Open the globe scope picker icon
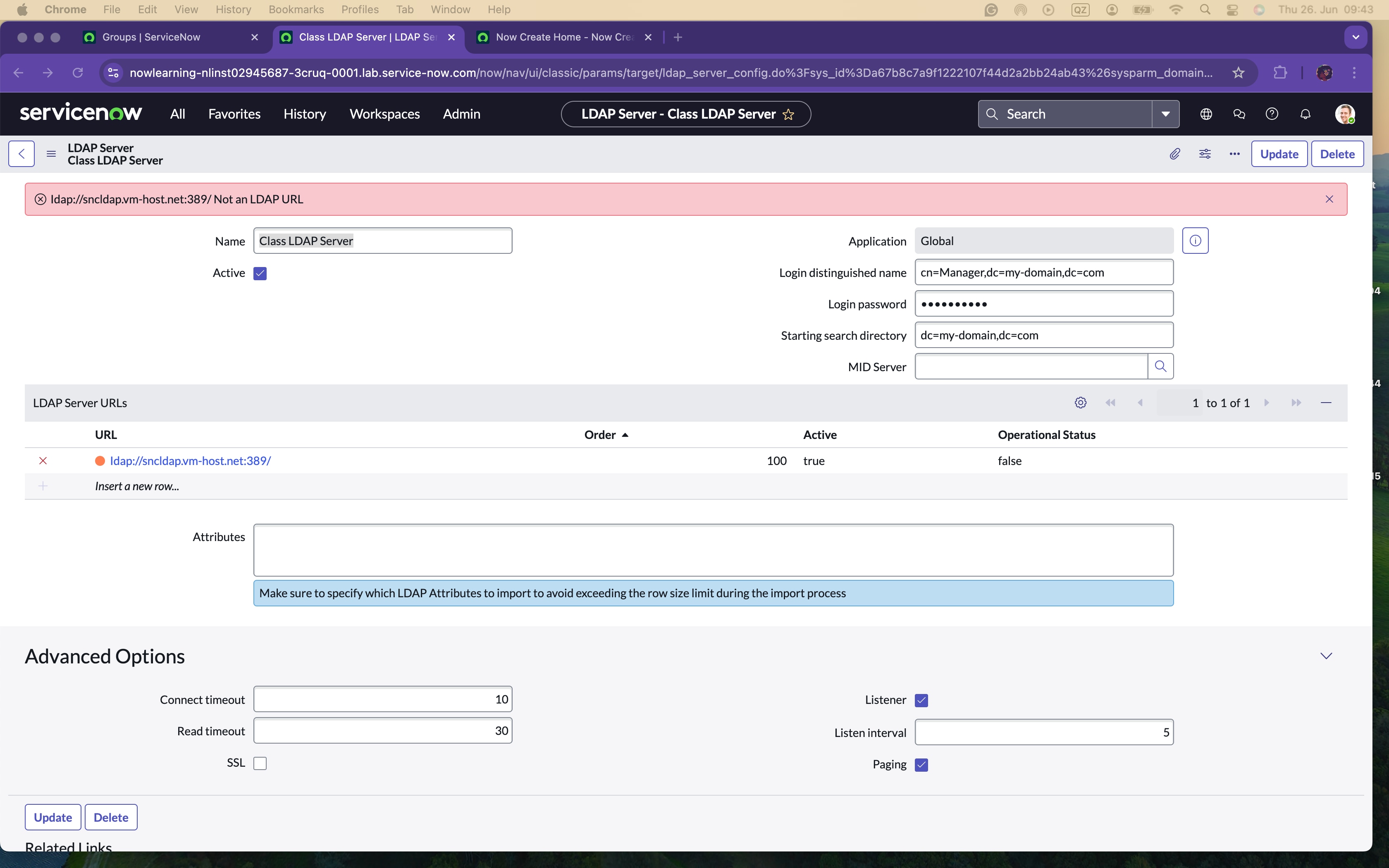This screenshot has height=868, width=1389. pos(1206,114)
